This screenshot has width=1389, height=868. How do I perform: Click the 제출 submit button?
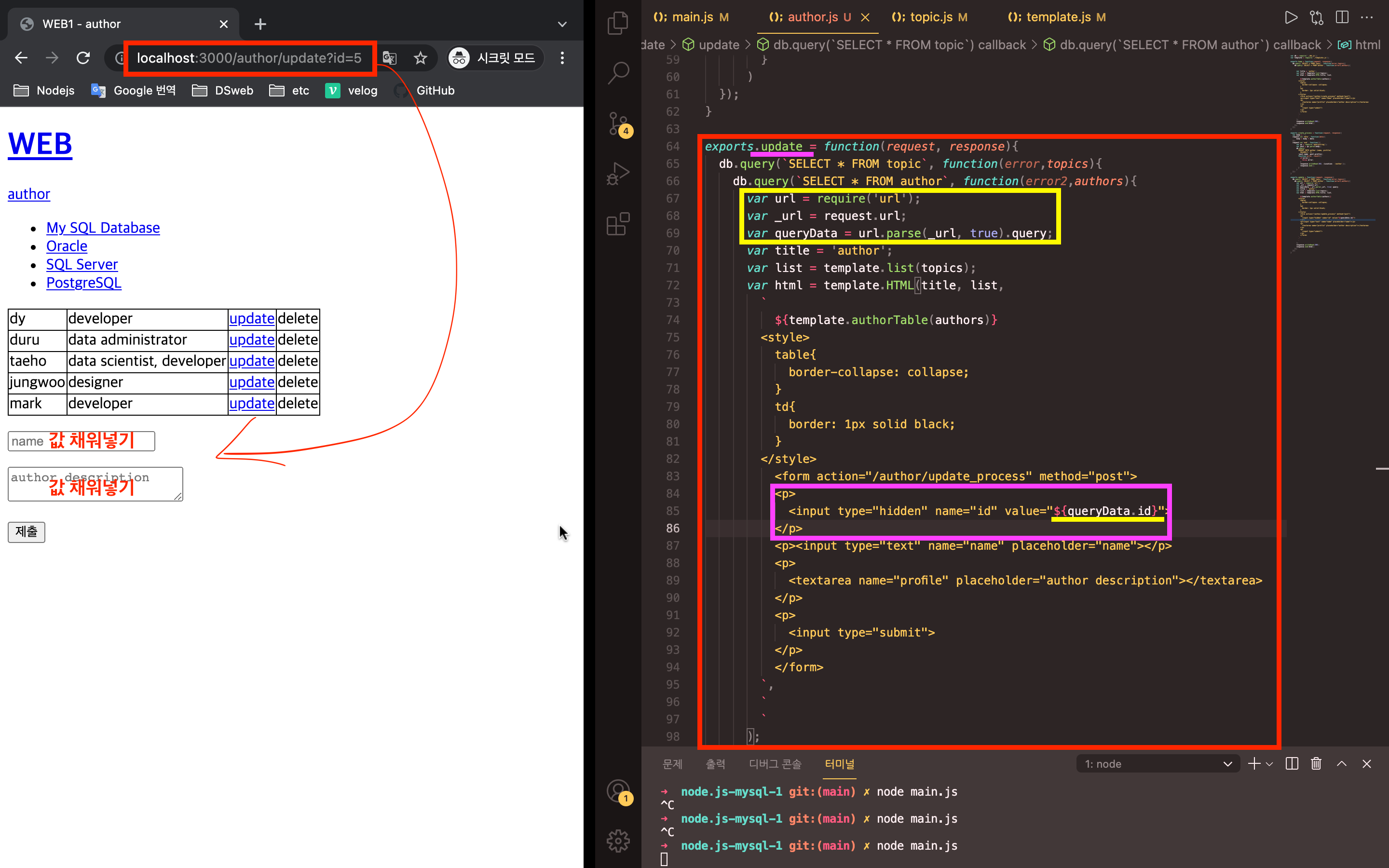tap(27, 531)
